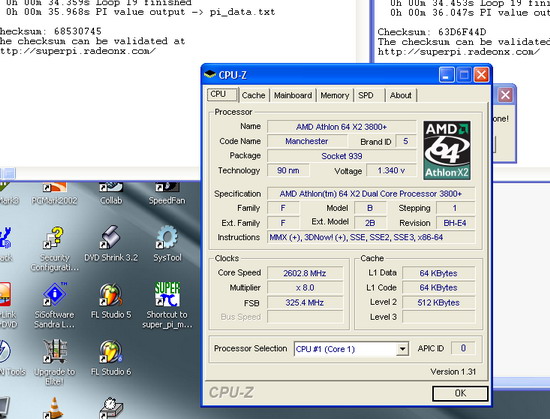This screenshot has width=550, height=419.
Task: Click the processor Name field
Action: click(x=342, y=127)
